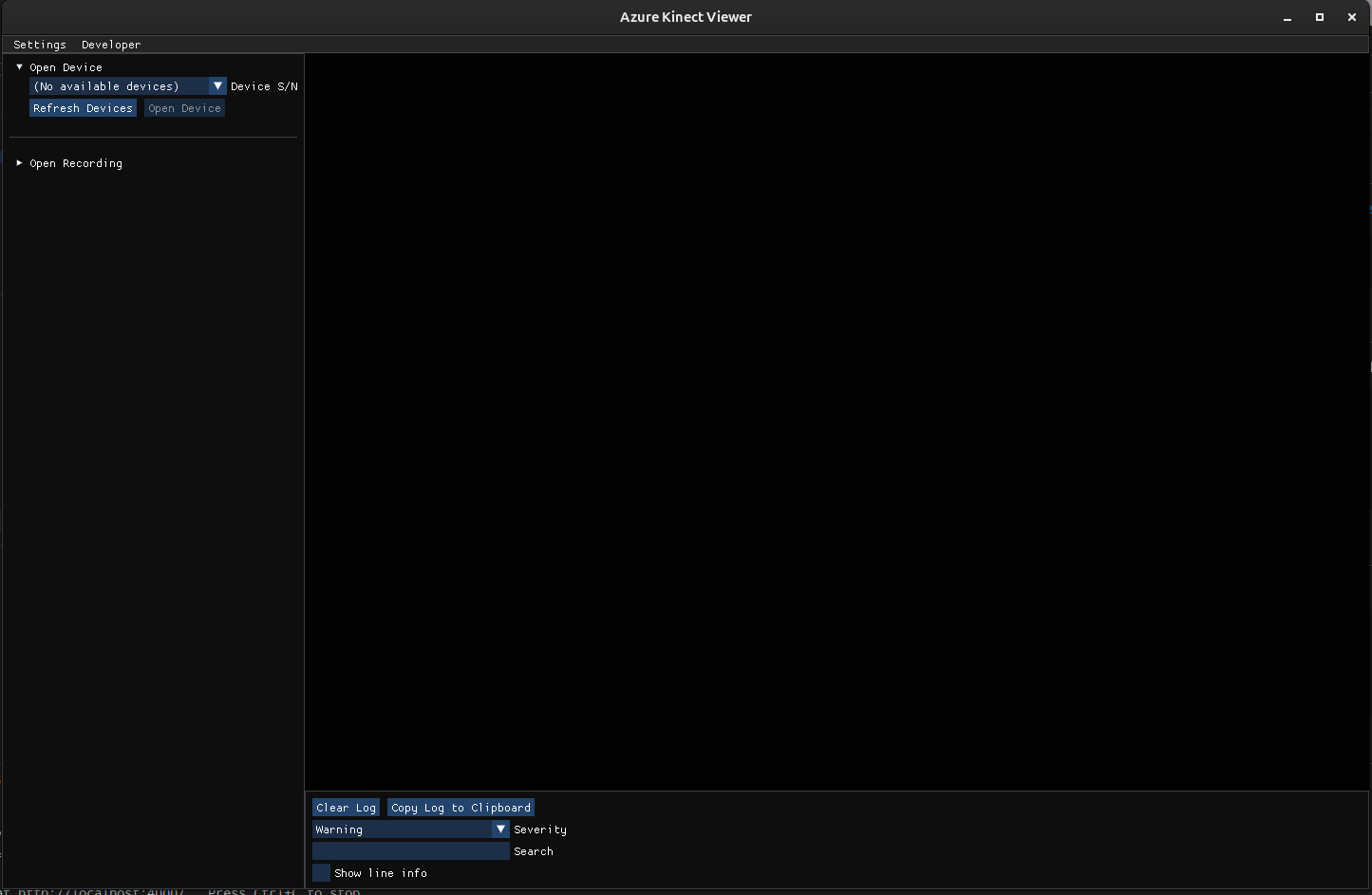Screen dimensions: 1372x895
Task: Clear the log with Clear Log
Action: [346, 808]
